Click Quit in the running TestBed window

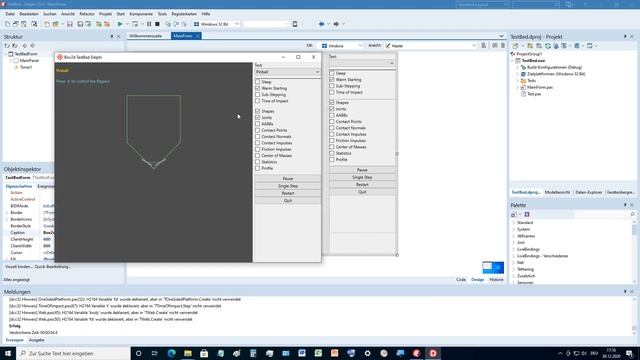(288, 200)
